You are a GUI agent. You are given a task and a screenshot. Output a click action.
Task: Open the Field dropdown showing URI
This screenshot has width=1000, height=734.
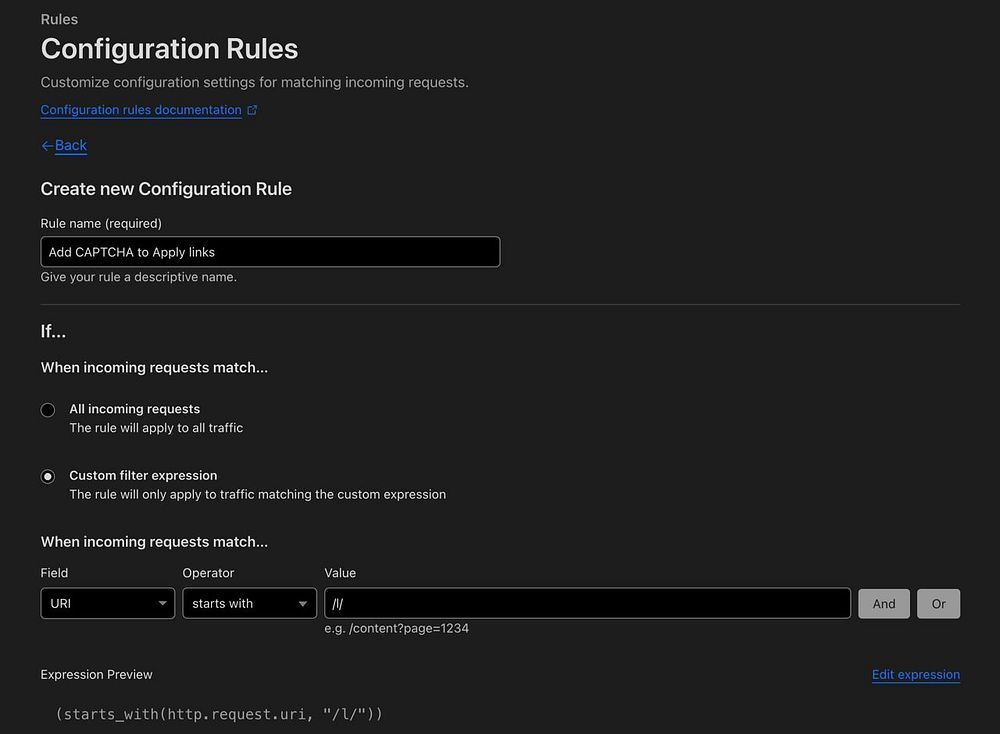107,604
